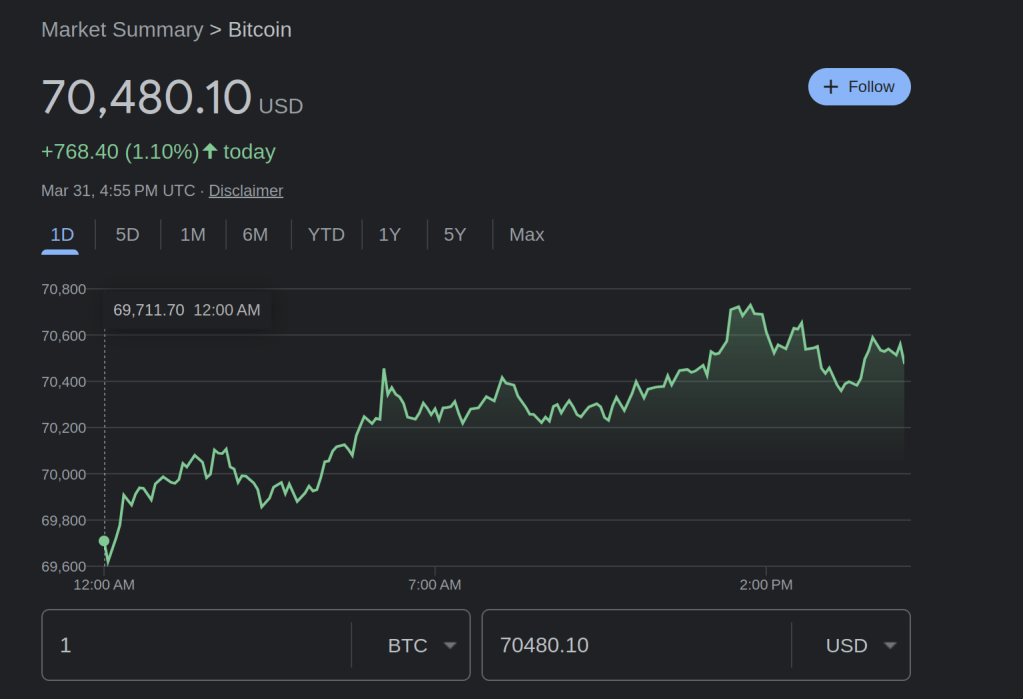Switch to the 1M chart tab

coord(192,235)
